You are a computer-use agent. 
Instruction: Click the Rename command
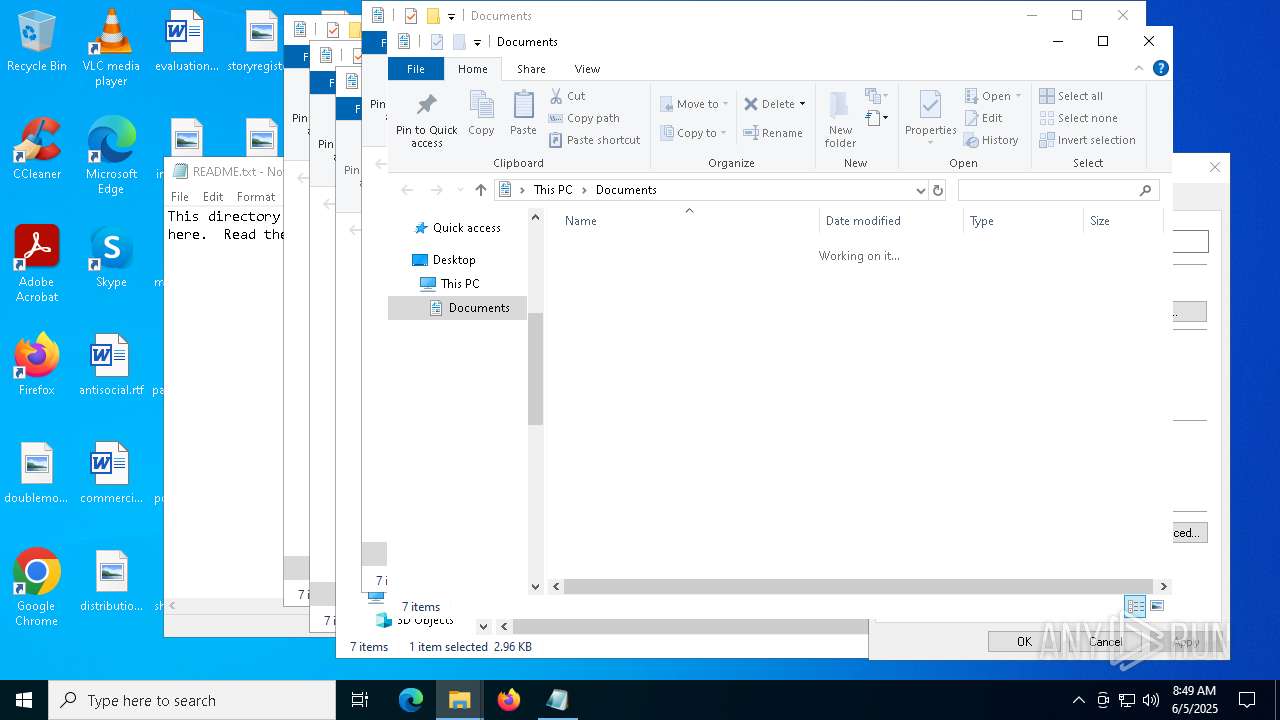(x=772, y=133)
